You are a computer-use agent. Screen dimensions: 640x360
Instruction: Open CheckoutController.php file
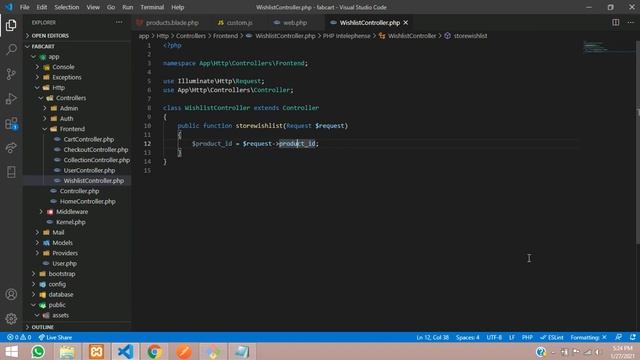[96, 150]
